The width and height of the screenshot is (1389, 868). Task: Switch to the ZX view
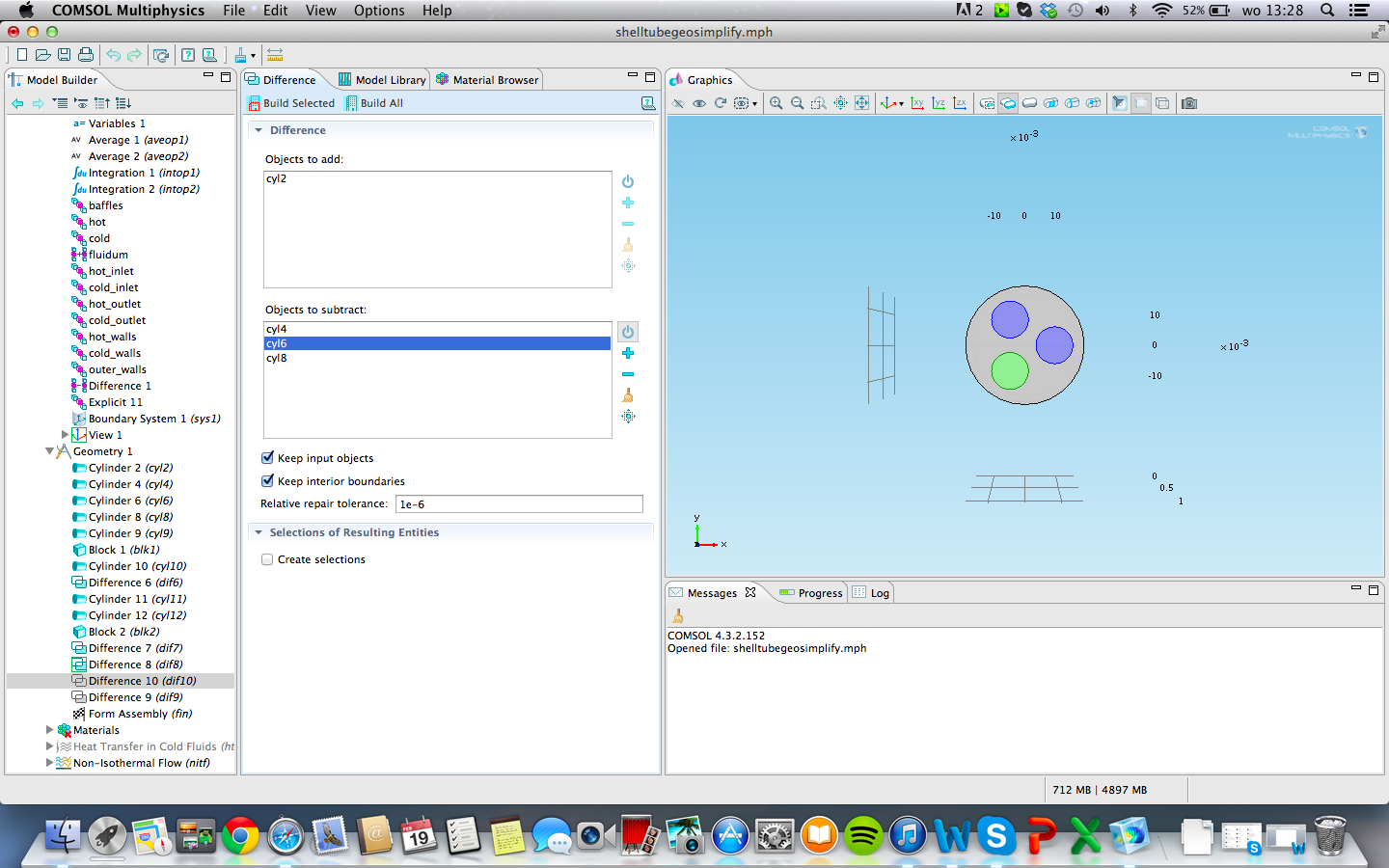[960, 103]
